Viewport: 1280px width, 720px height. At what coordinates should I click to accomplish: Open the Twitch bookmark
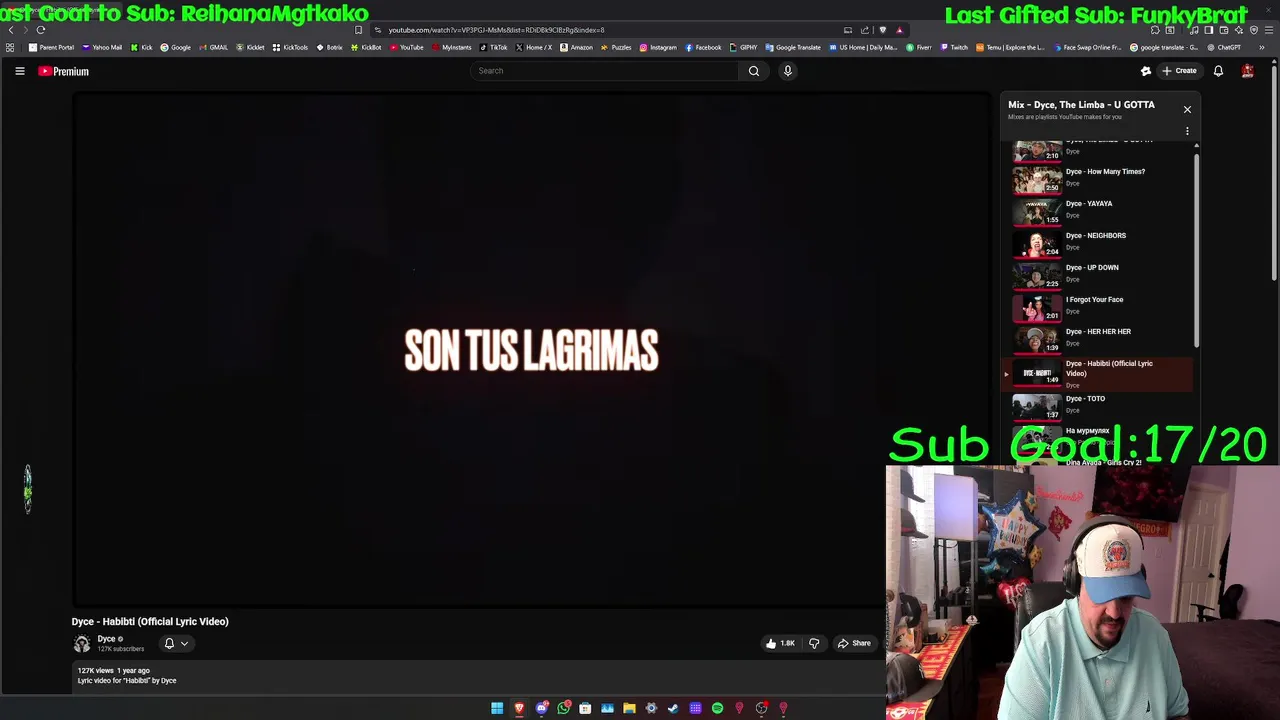(x=954, y=47)
